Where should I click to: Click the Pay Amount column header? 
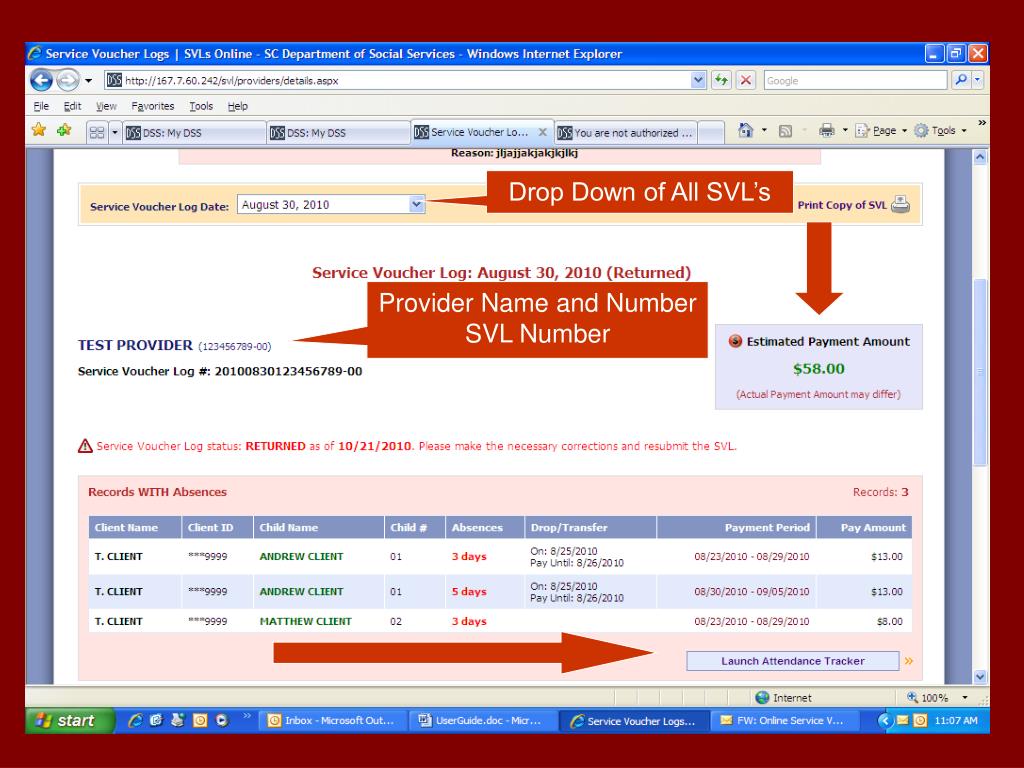coord(864,527)
